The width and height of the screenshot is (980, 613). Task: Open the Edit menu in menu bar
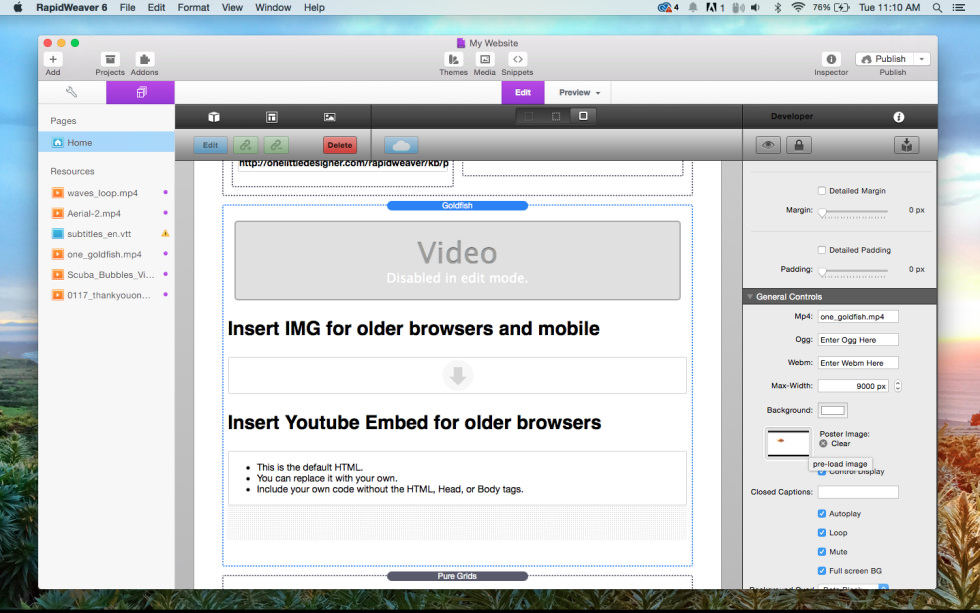[156, 7]
